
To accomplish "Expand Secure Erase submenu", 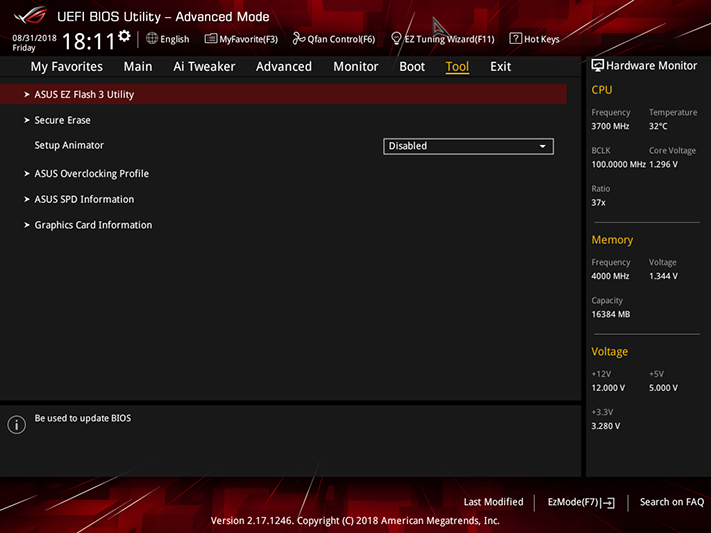I will click(x=283, y=120).
